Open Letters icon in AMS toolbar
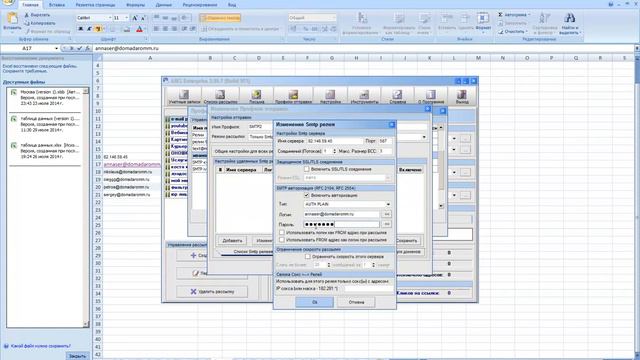640x360 pixels. pos(256,96)
